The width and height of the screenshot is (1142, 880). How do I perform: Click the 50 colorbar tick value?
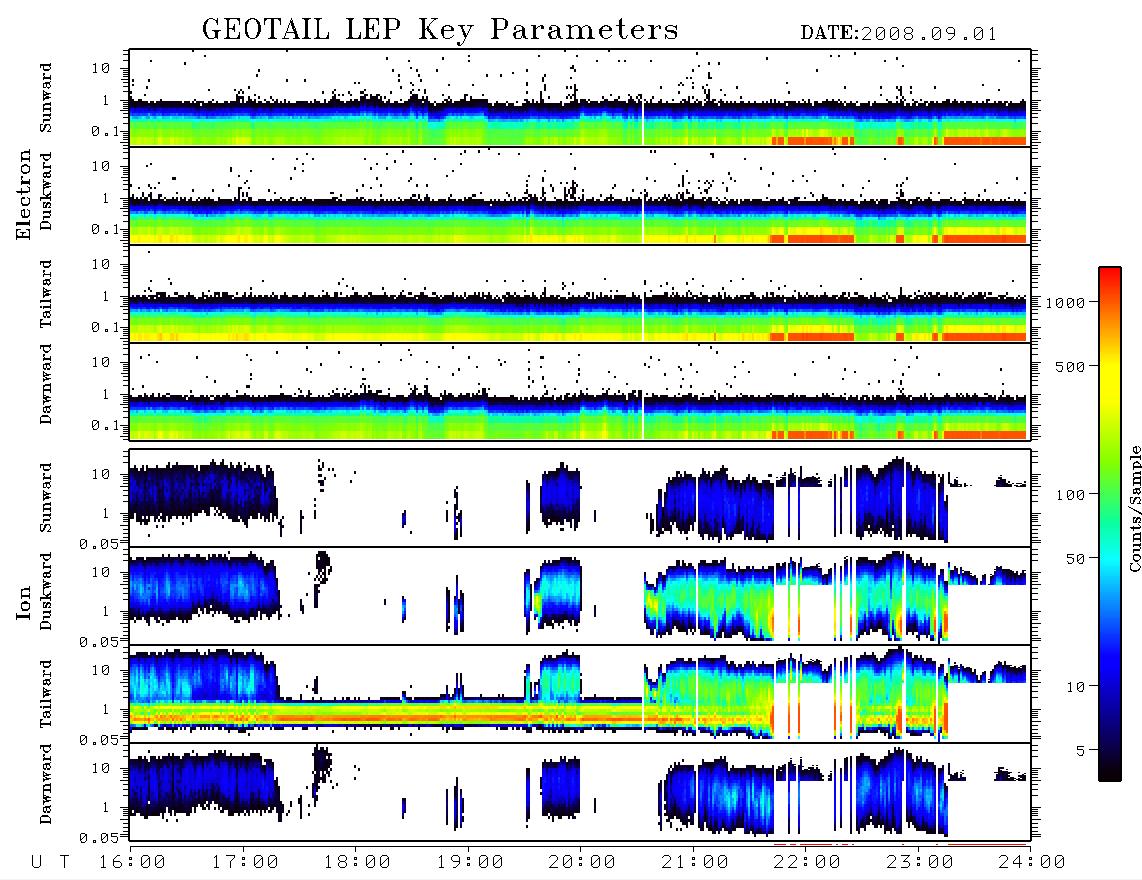pos(1076,559)
